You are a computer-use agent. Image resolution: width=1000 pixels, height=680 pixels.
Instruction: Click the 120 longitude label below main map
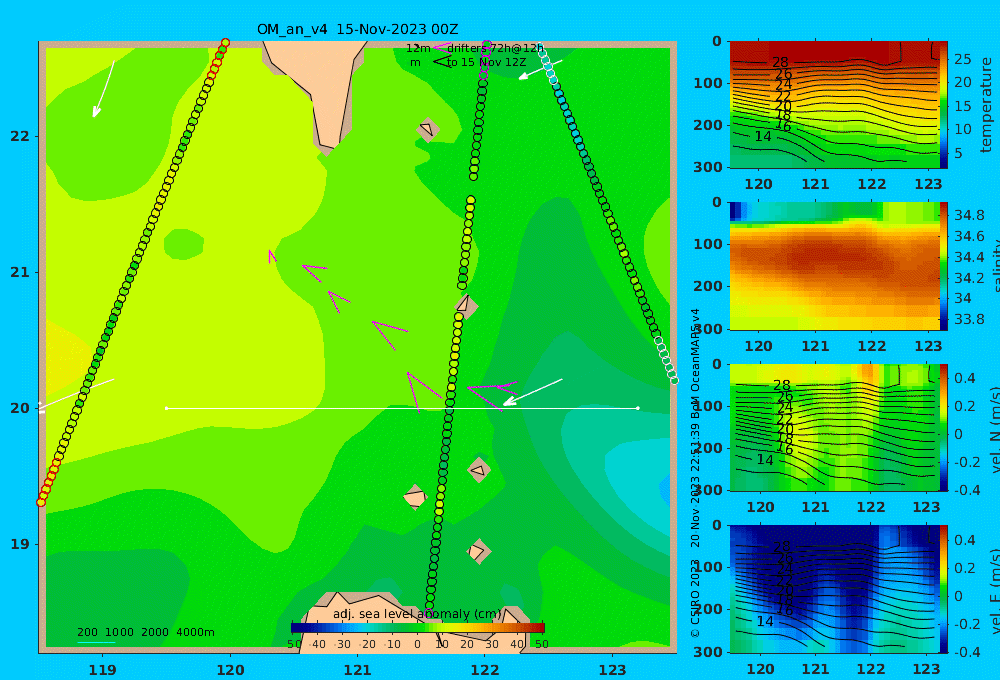(x=230, y=670)
